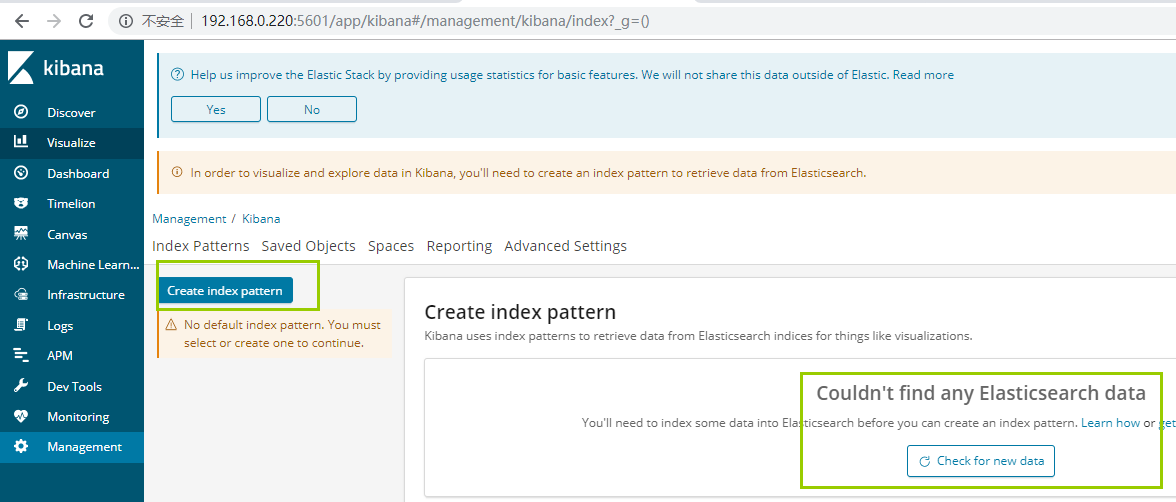Click the Dashboard gauge icon
This screenshot has width=1176, height=502.
click(21, 173)
